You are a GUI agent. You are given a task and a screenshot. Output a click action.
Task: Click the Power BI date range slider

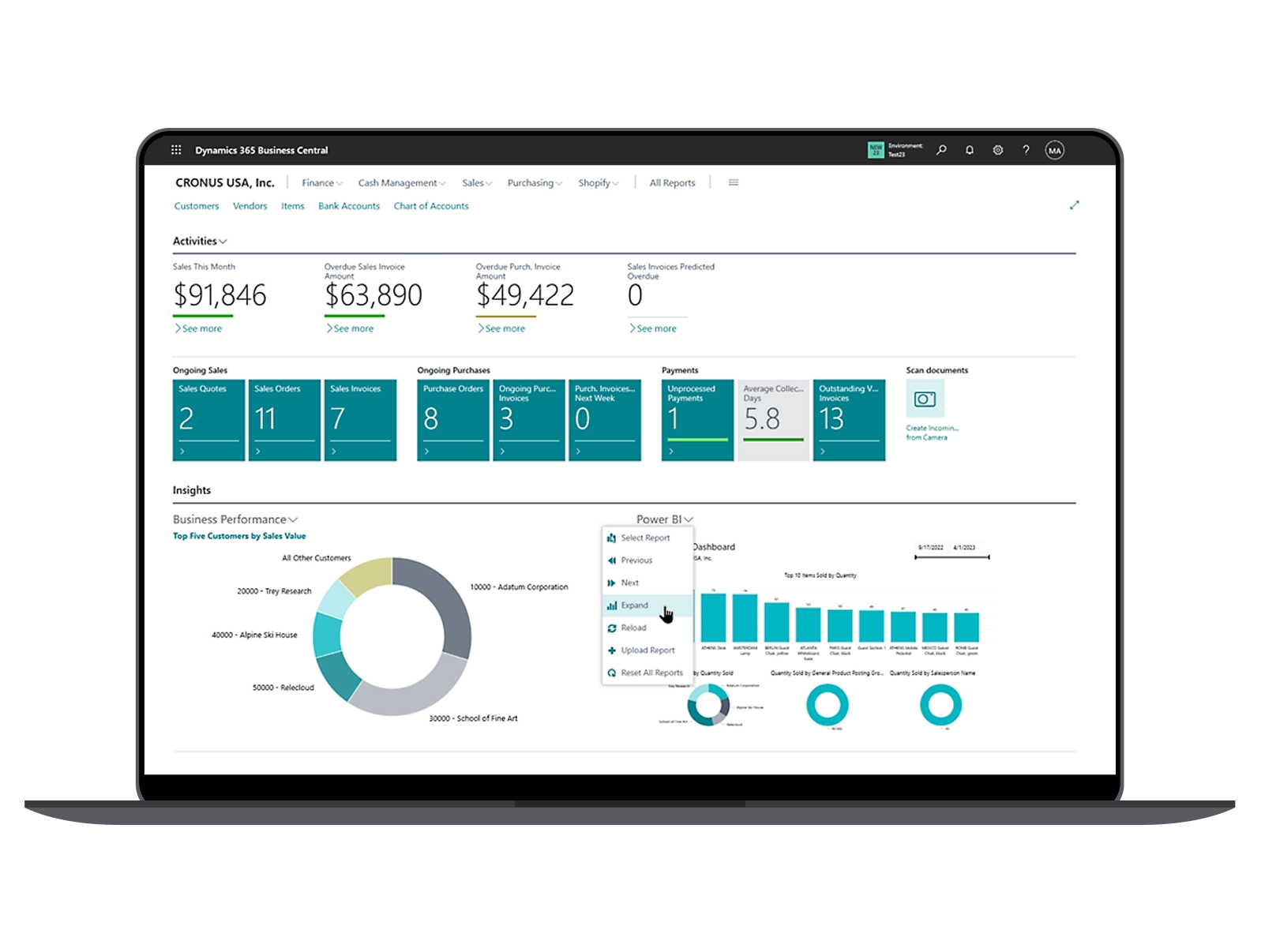coord(951,557)
